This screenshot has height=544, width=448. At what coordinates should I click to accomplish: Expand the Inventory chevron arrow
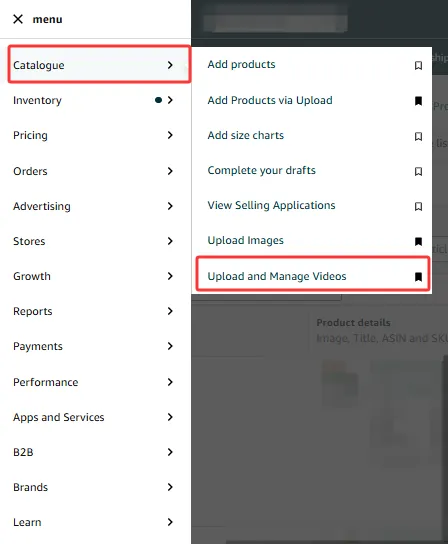pyautogui.click(x=170, y=100)
